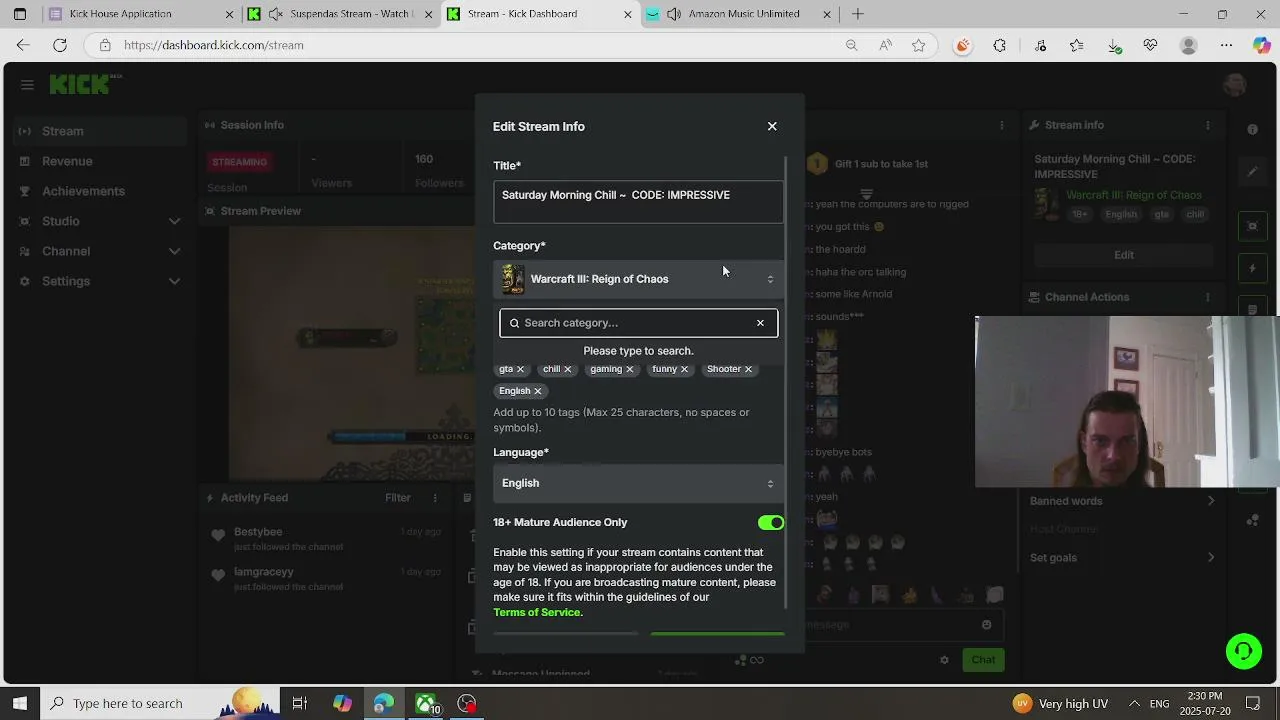
Task: Click into the stream Title text field
Action: pyautogui.click(x=638, y=201)
